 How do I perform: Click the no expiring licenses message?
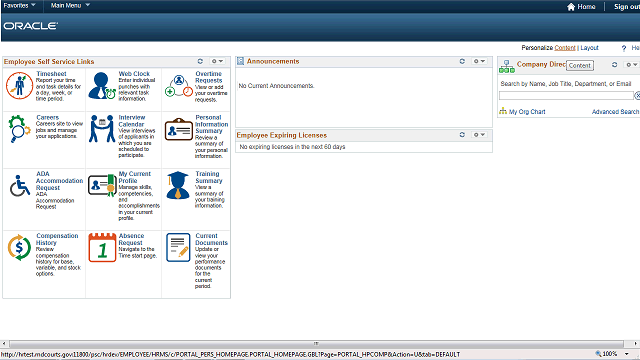292,147
